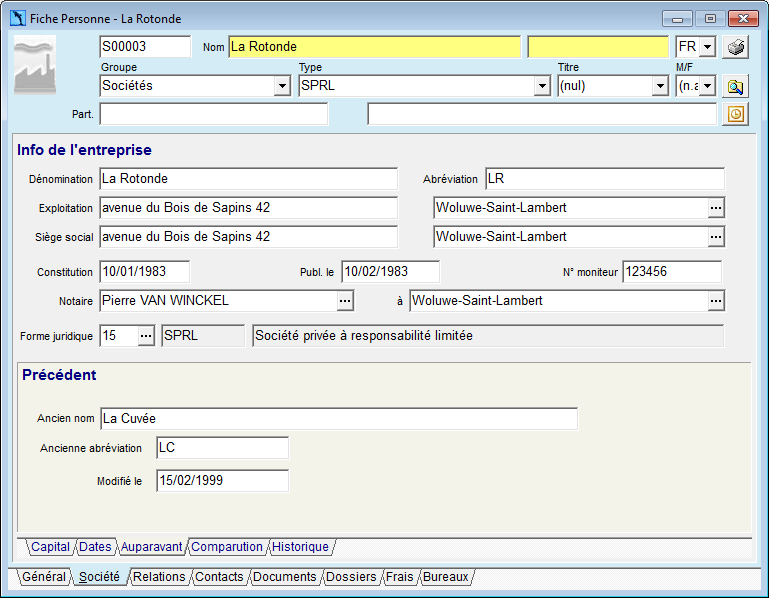
Task: Maximize the Fiche Personne window
Action: tap(710, 19)
